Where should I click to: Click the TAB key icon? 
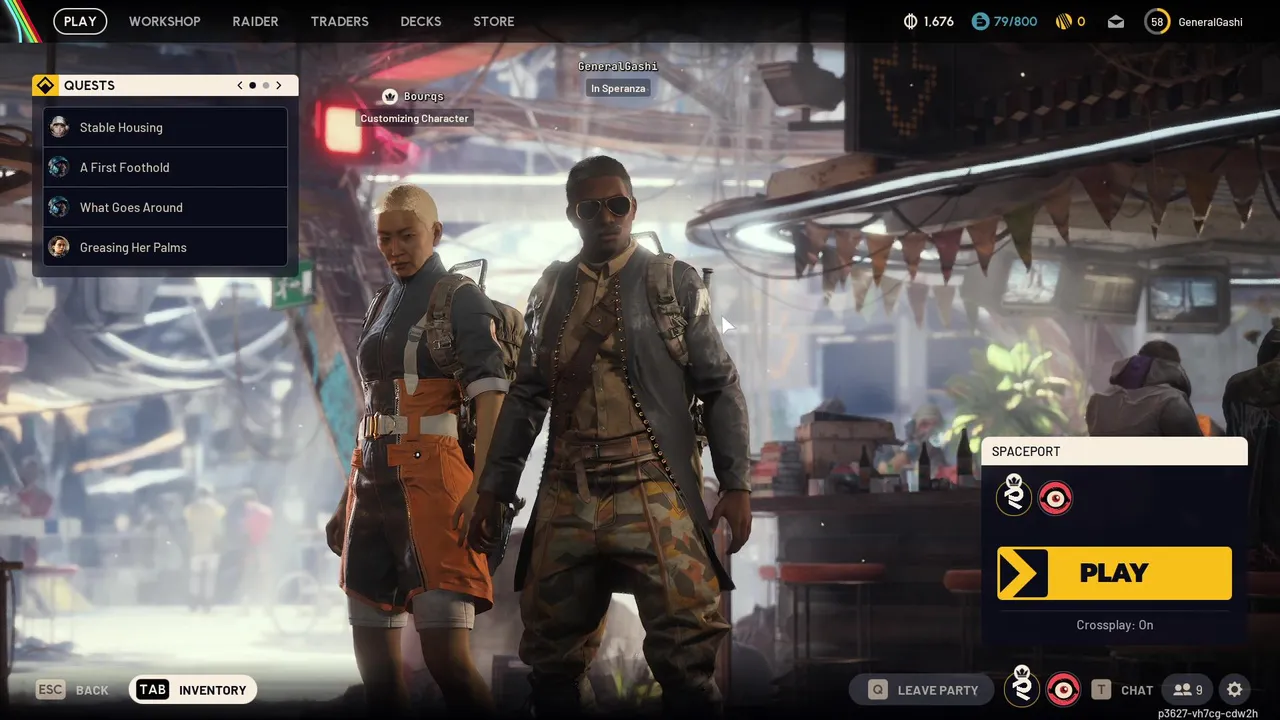[152, 689]
